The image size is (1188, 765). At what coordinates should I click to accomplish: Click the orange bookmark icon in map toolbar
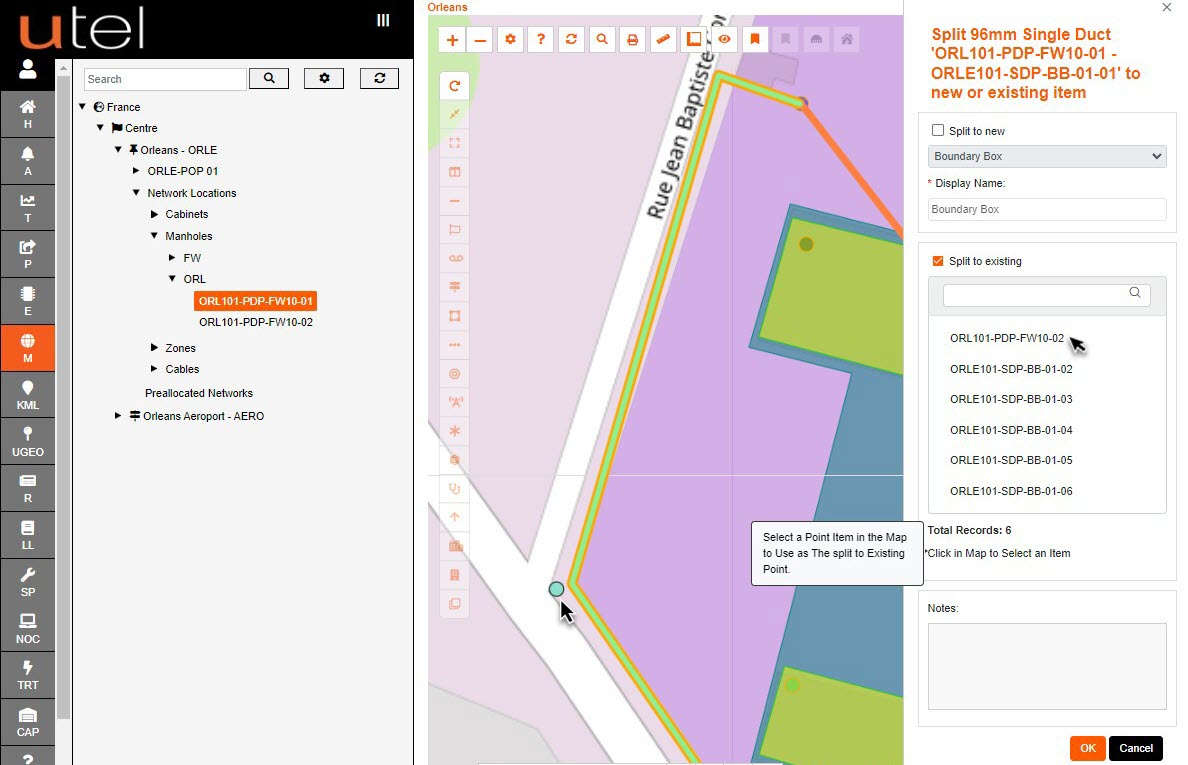(x=755, y=39)
